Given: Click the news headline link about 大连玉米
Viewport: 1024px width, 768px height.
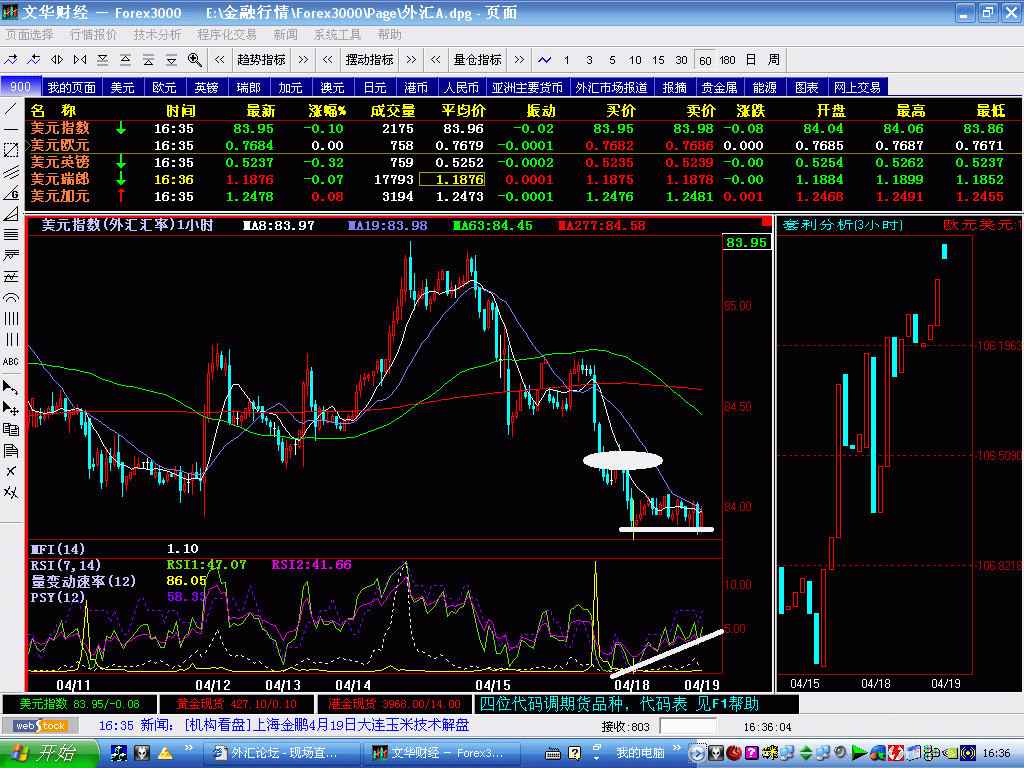Looking at the screenshot, I should 327,725.
